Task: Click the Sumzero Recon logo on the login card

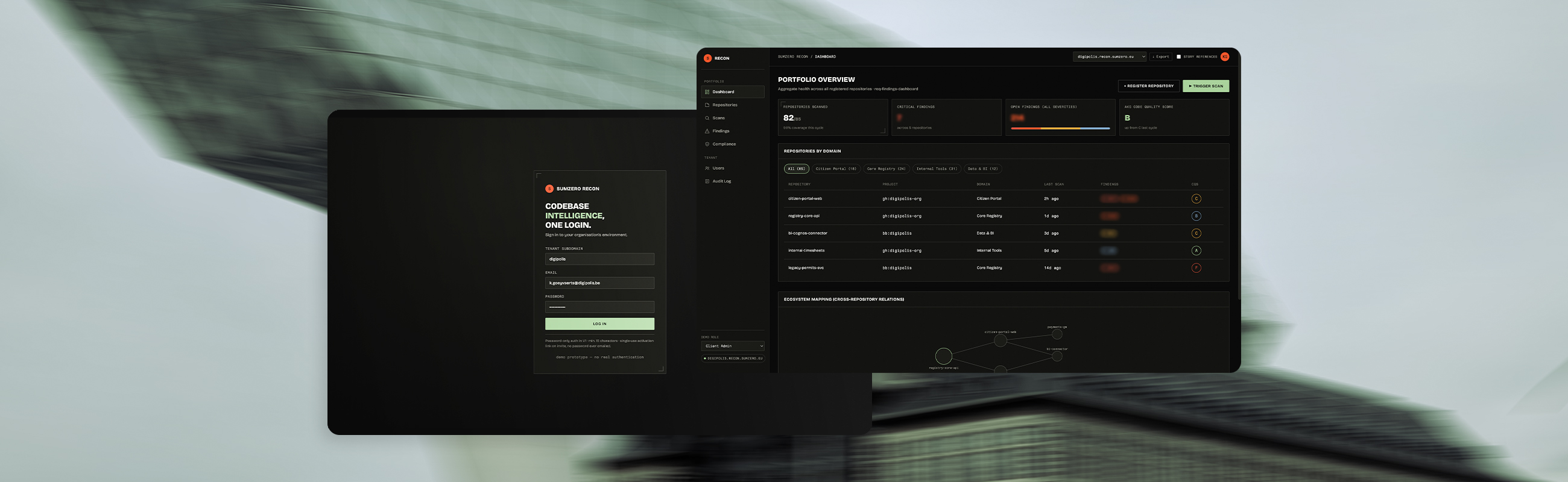Action: pyautogui.click(x=549, y=189)
